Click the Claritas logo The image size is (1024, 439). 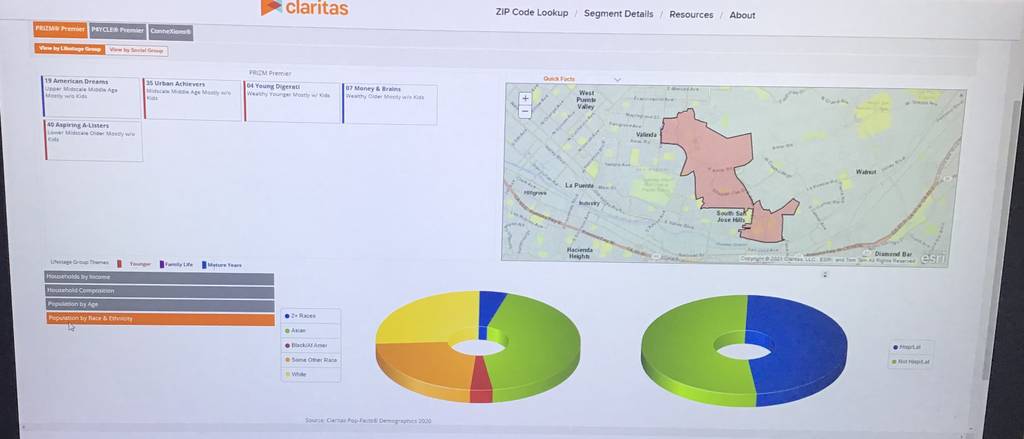click(304, 7)
